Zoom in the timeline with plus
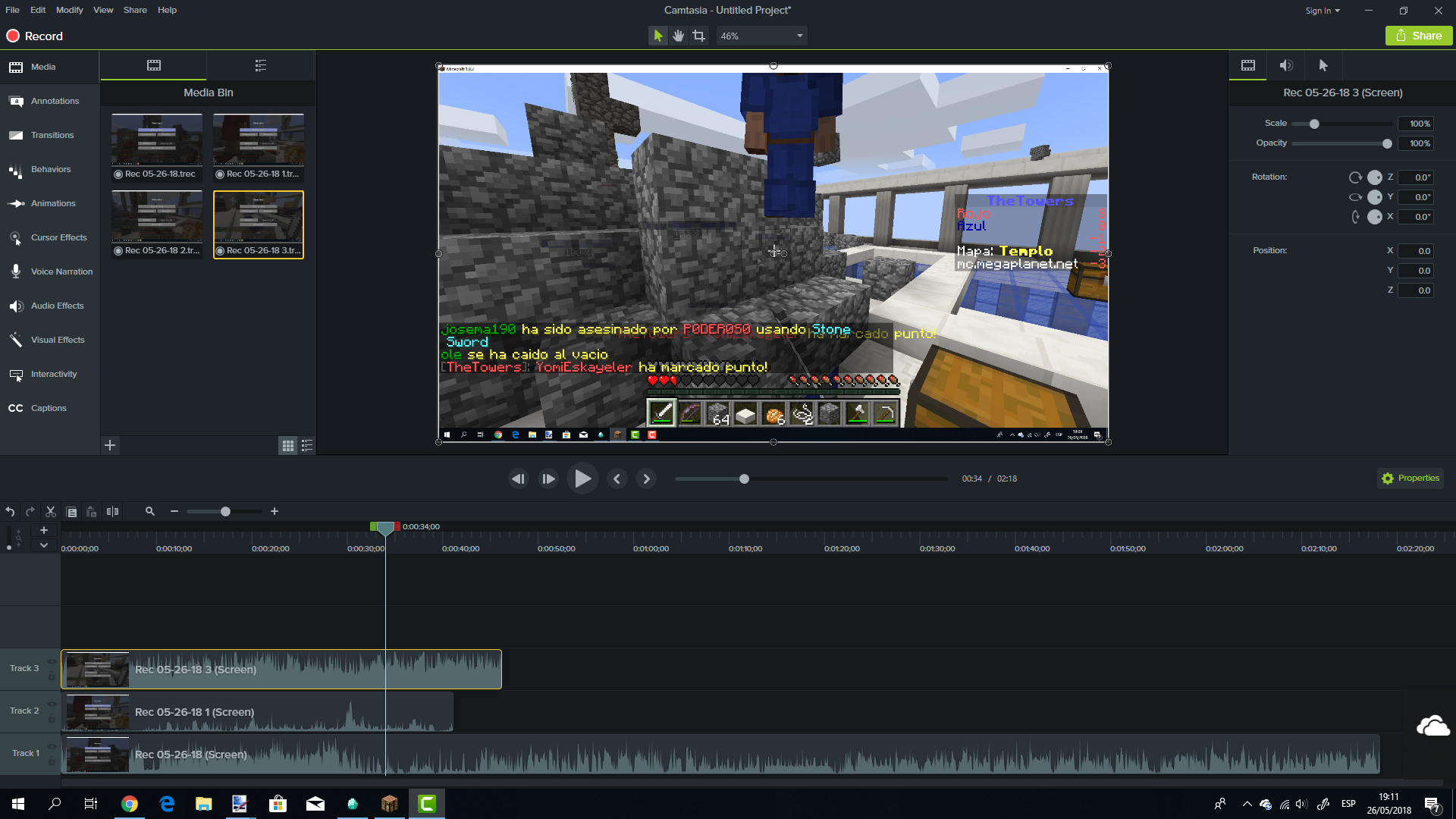 [275, 512]
